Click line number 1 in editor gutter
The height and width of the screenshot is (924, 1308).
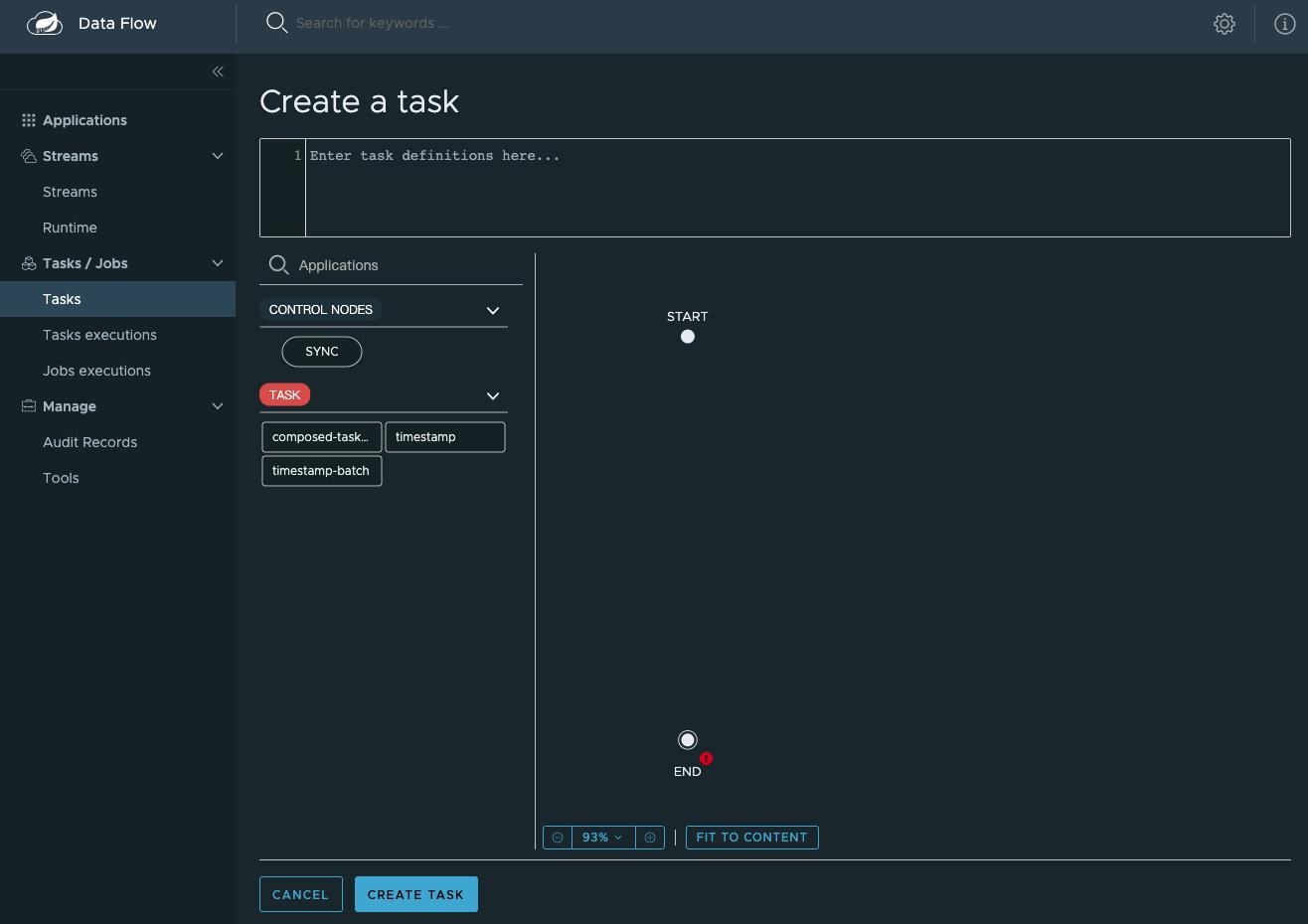point(297,156)
